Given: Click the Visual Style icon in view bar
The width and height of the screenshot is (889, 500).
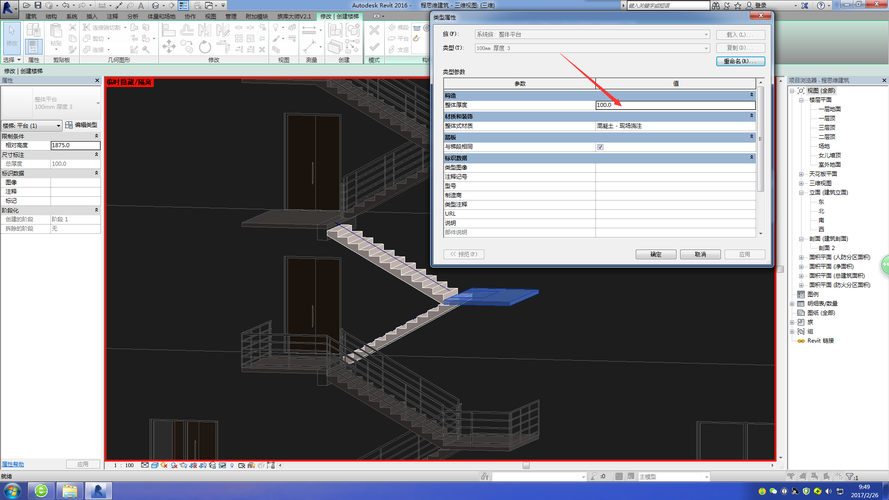Looking at the screenshot, I should (x=155, y=465).
